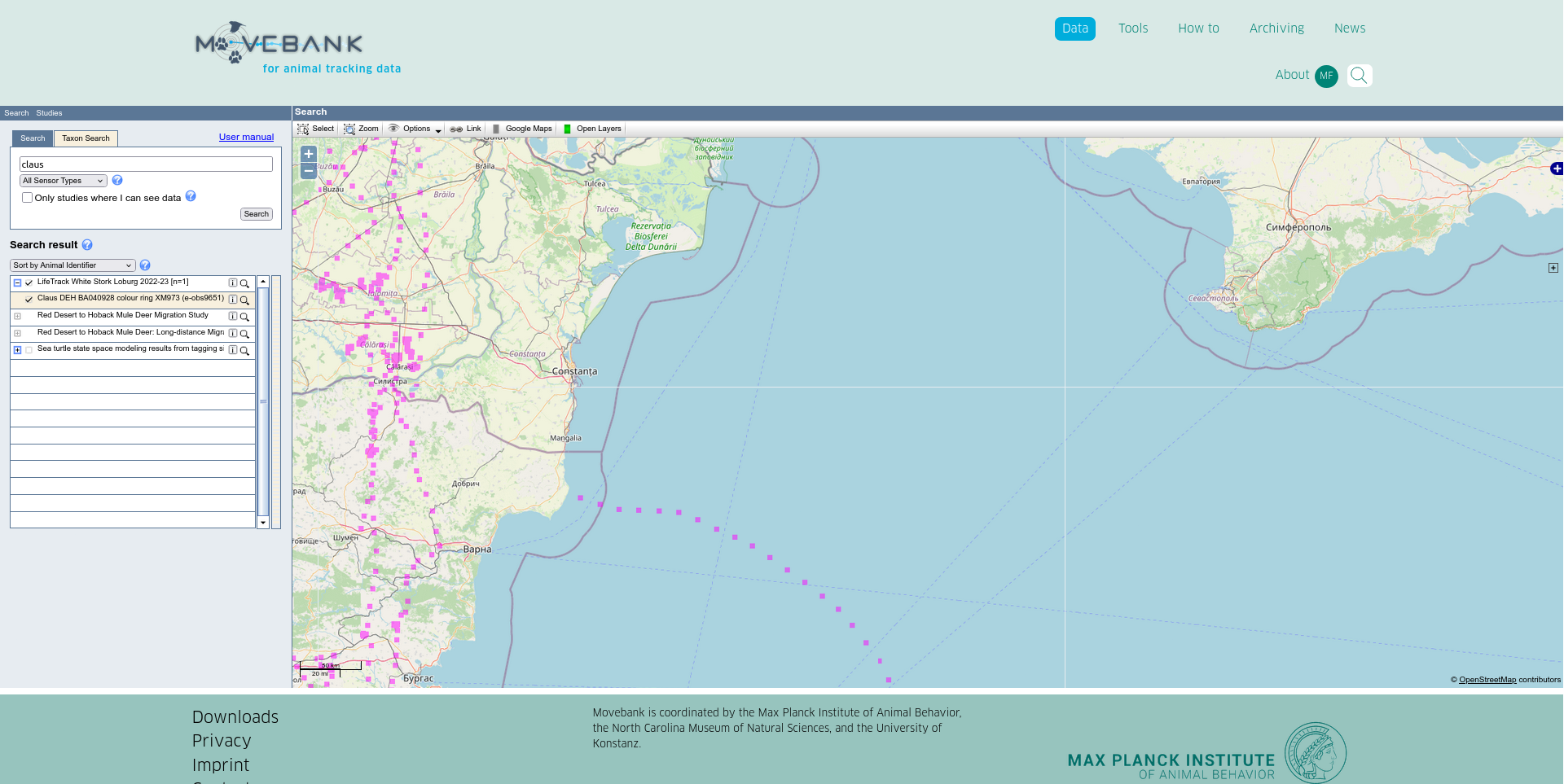Screen dimensions: 1564x784
Task: Uncheck the LifeTrack White Stork Loburg study
Action: coord(29,283)
